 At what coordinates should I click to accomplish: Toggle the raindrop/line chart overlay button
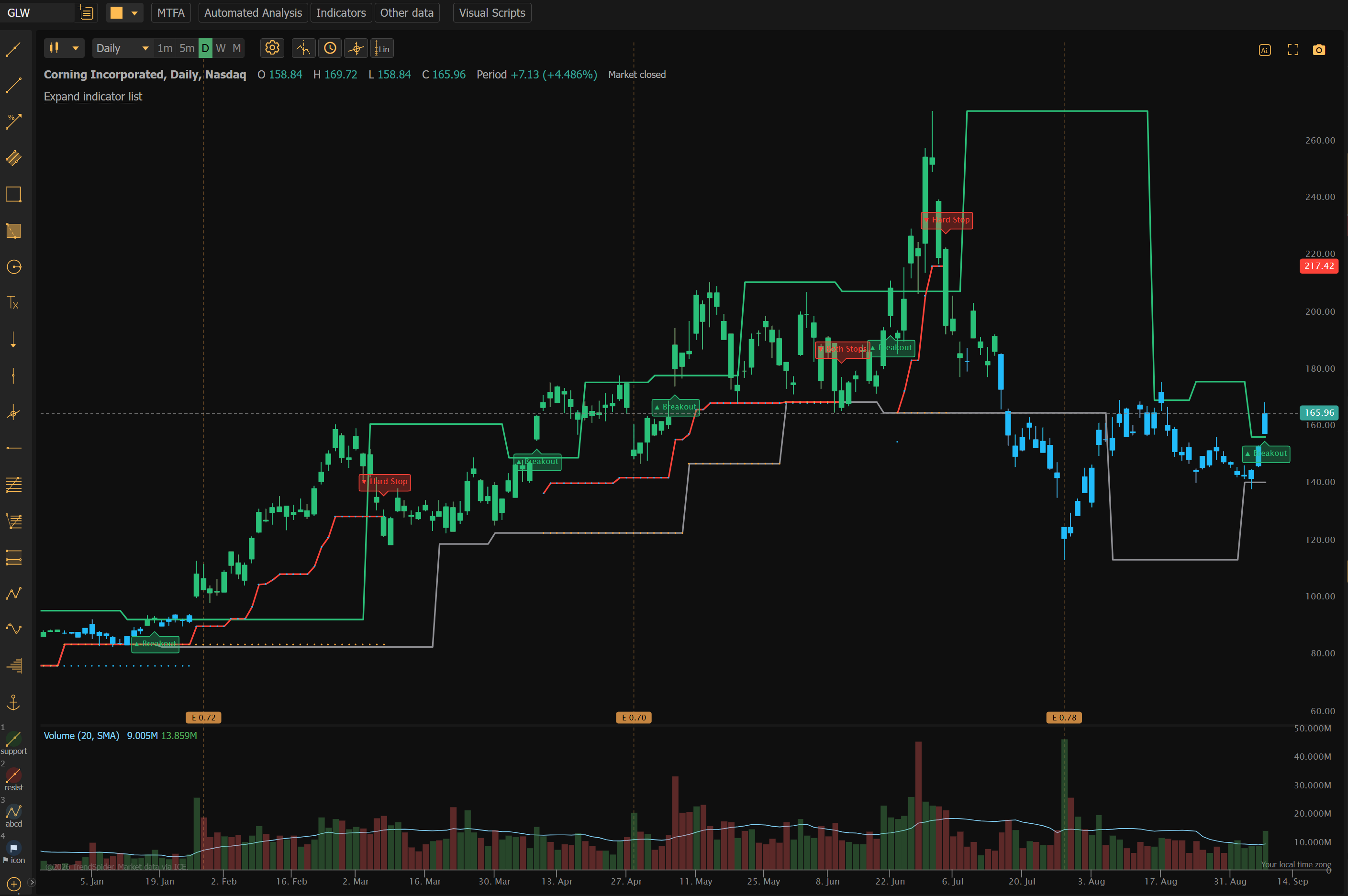coord(303,48)
